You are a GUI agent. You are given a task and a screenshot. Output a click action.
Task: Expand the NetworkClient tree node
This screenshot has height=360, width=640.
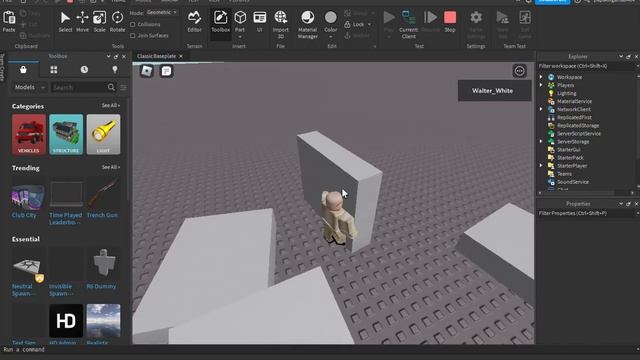click(x=541, y=109)
